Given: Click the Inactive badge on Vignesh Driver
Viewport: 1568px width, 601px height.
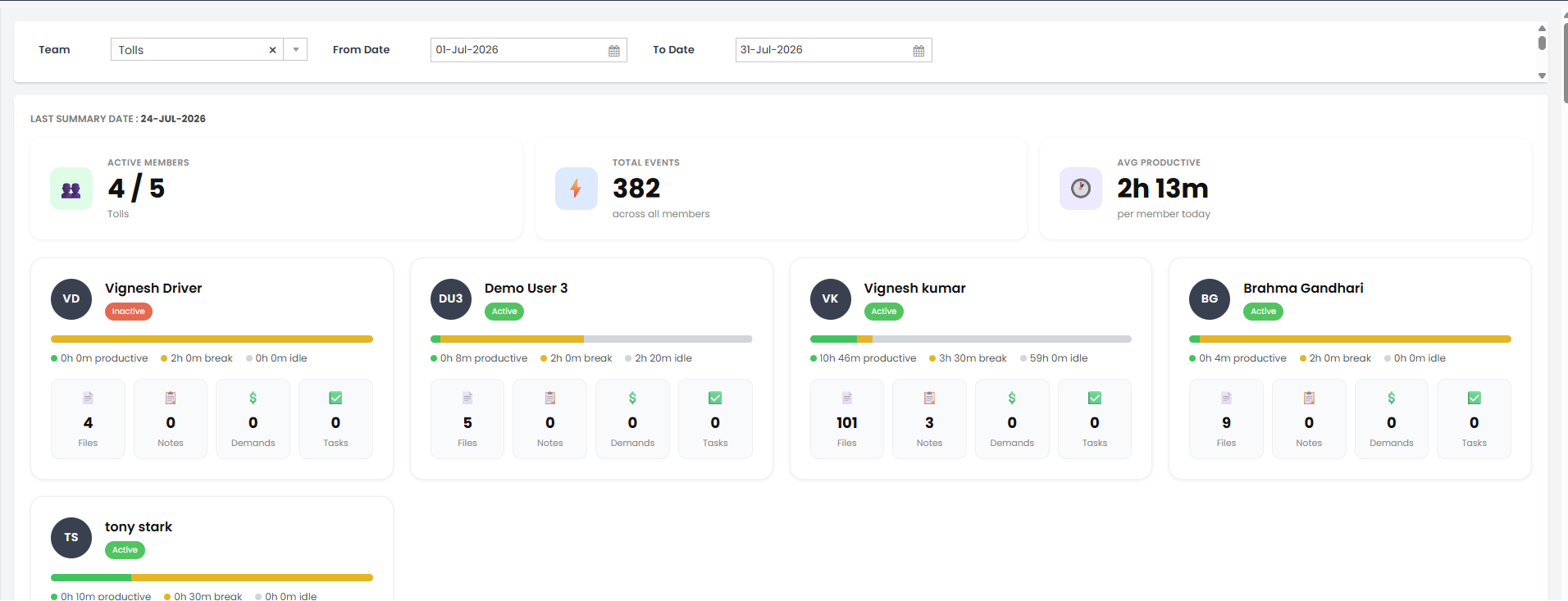Looking at the screenshot, I should (x=129, y=312).
